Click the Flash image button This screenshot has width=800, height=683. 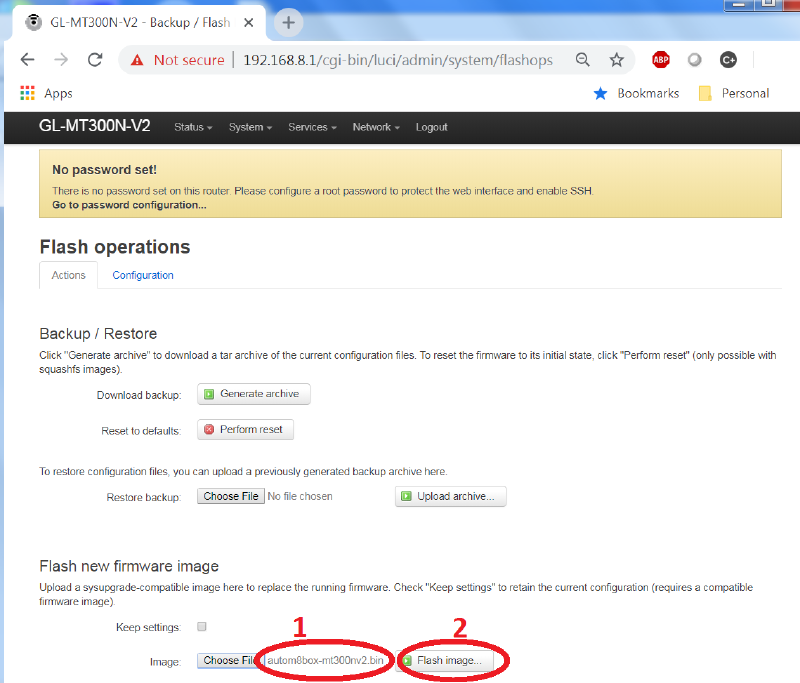click(444, 660)
